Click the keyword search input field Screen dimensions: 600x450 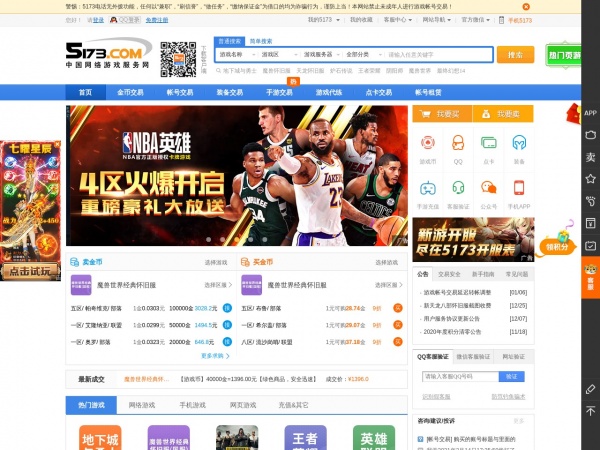(x=439, y=55)
